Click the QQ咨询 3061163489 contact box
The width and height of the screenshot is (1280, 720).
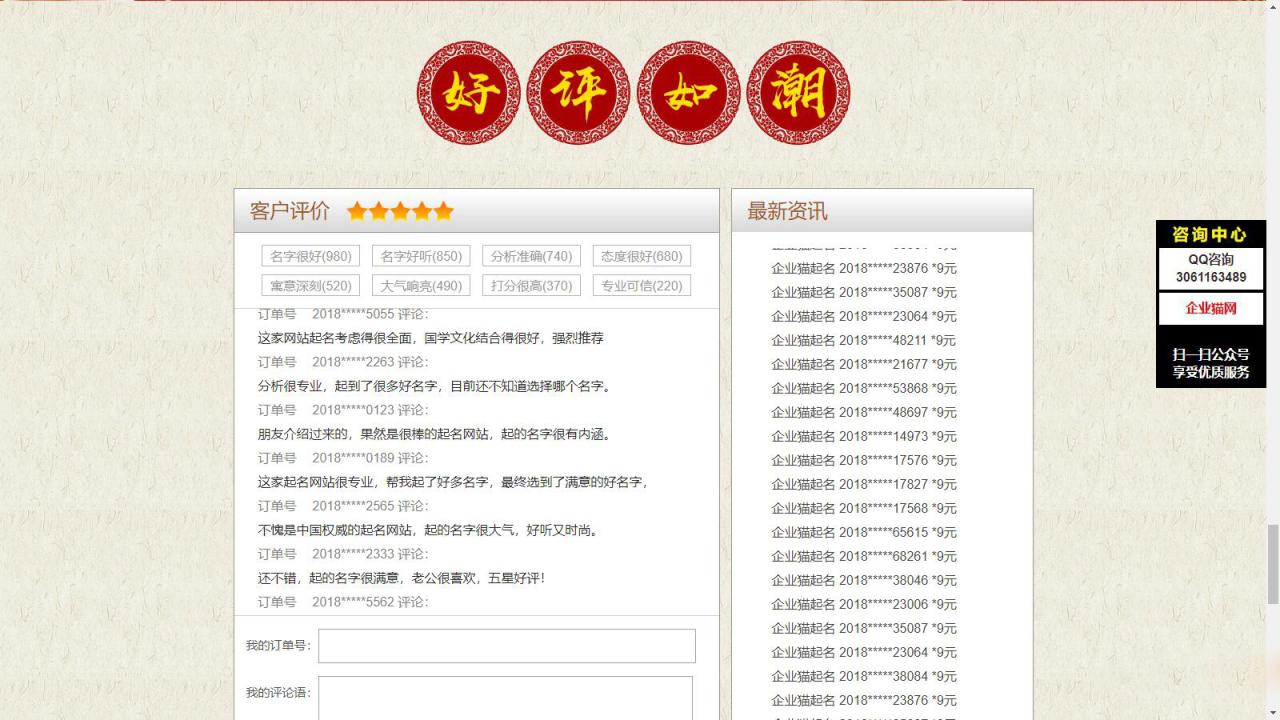coord(1210,268)
